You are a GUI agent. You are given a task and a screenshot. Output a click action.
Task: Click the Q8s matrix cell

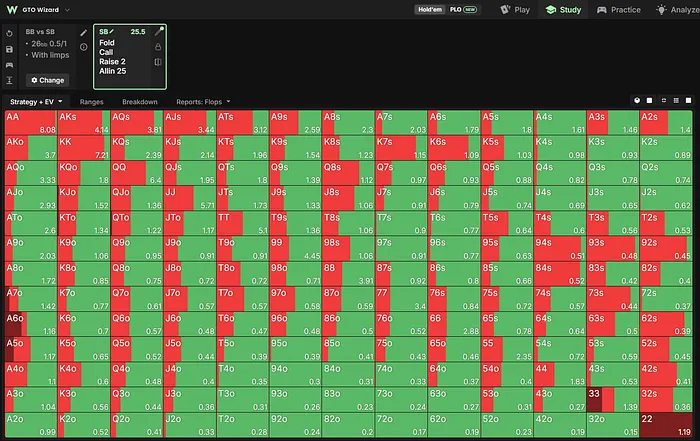click(x=348, y=173)
